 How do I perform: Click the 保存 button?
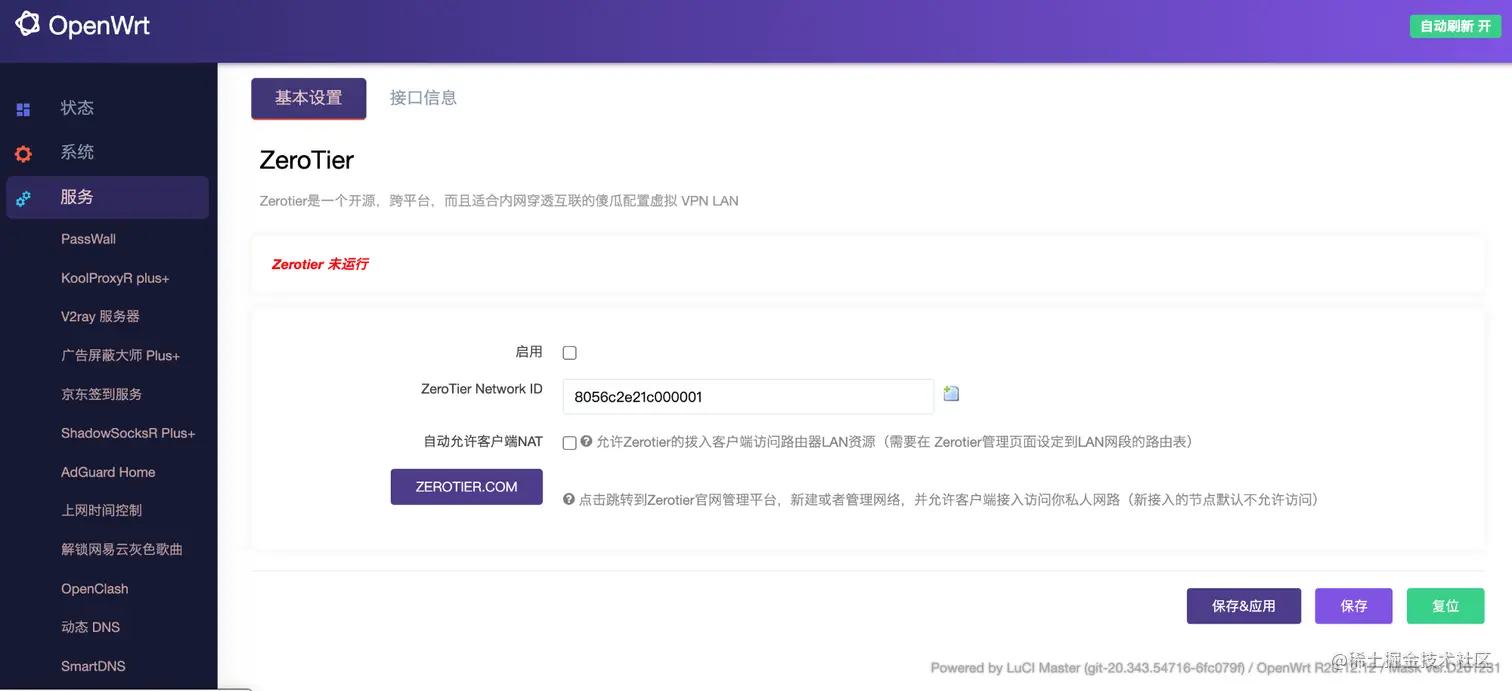point(1353,606)
